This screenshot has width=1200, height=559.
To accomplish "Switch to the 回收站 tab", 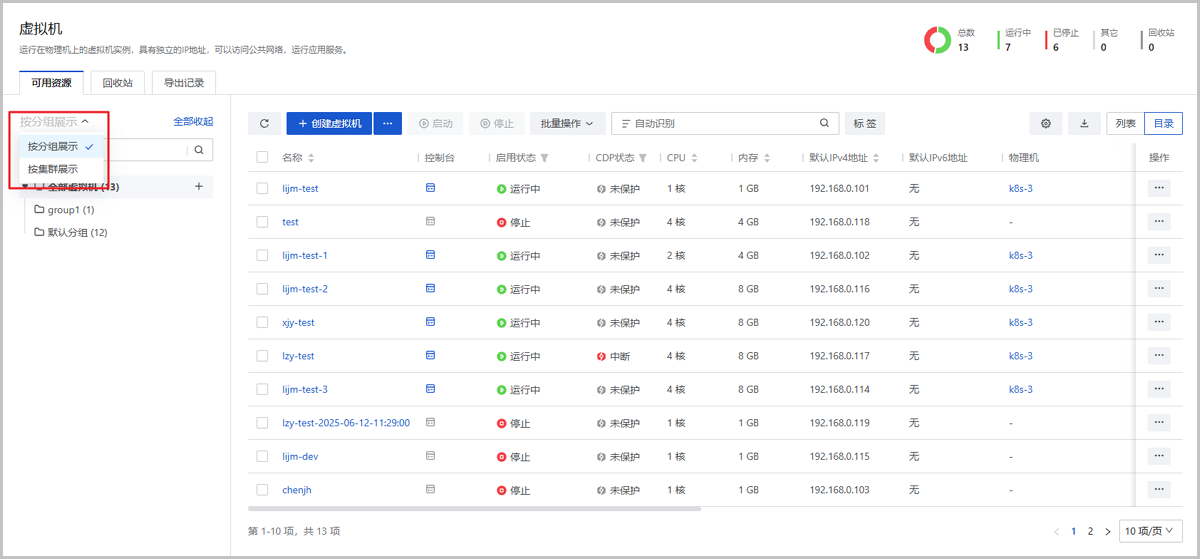I will [118, 83].
